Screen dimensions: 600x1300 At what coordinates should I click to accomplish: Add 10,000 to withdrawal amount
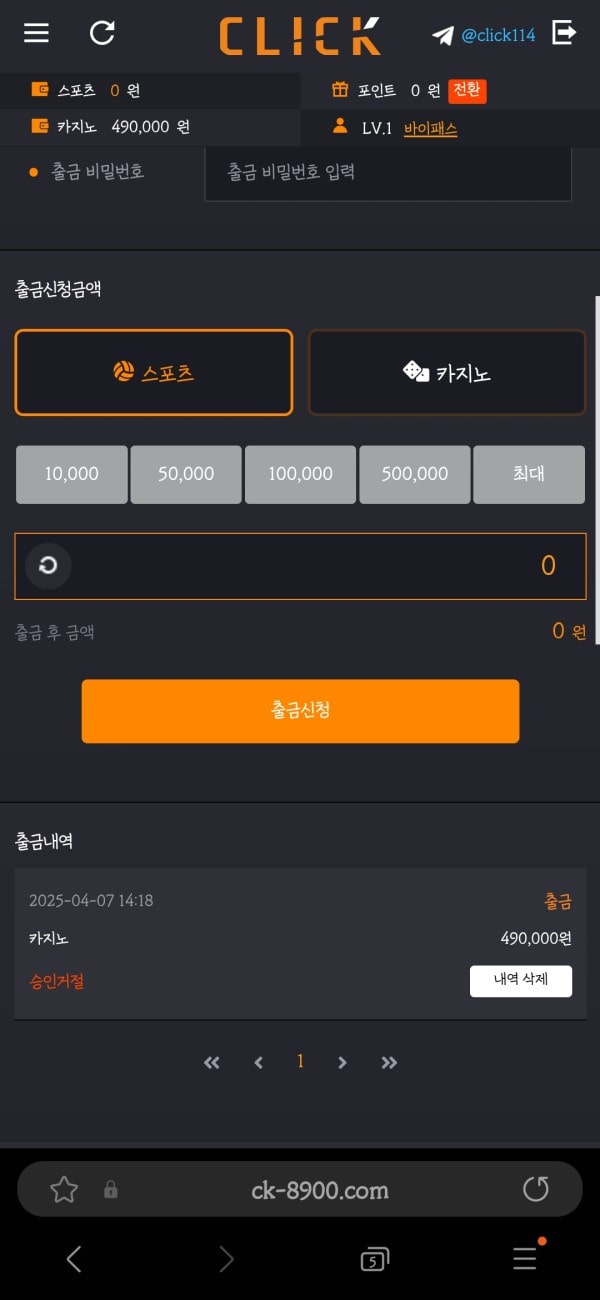[72, 474]
